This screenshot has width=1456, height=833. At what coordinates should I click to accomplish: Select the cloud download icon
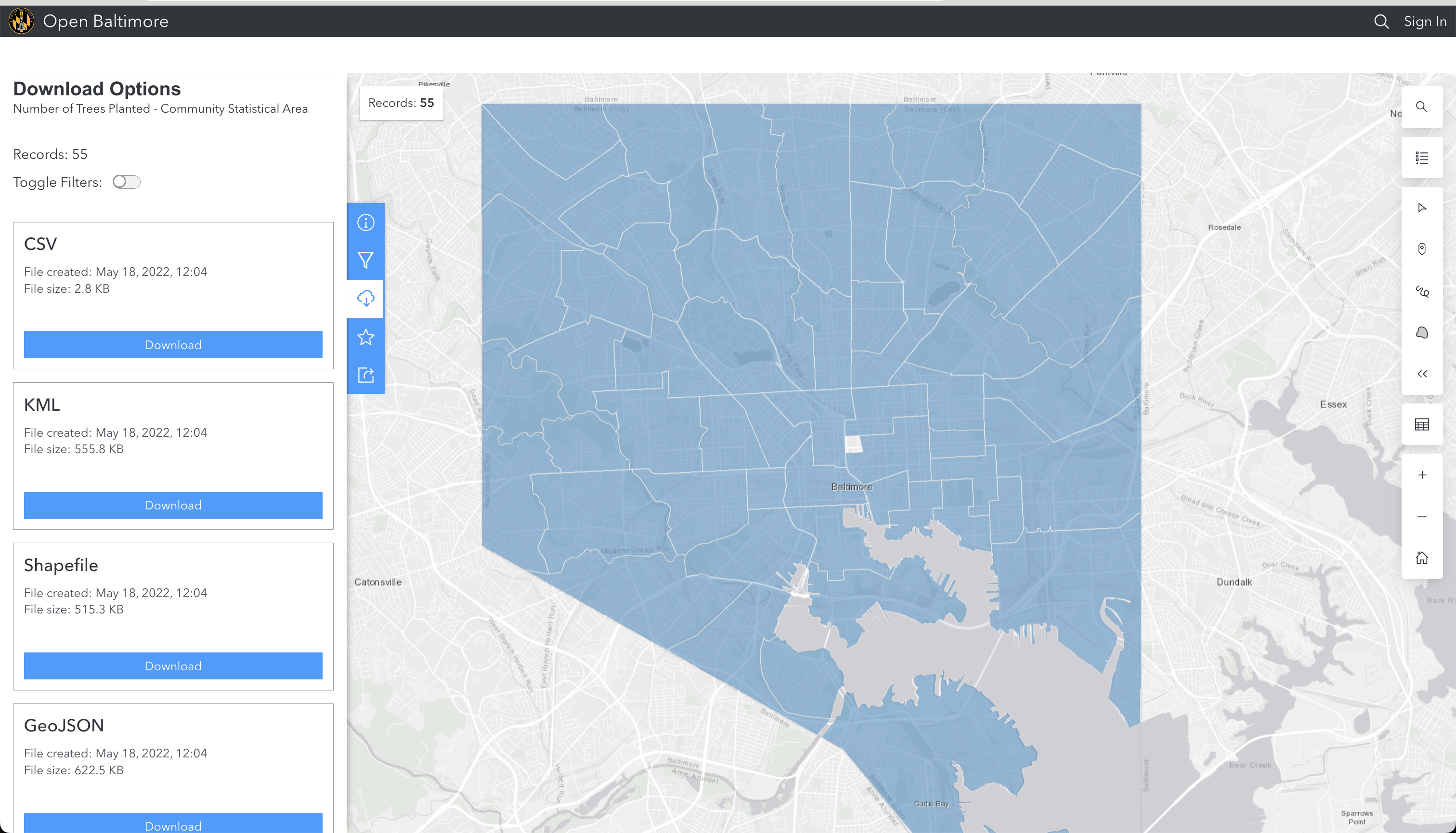[365, 298]
